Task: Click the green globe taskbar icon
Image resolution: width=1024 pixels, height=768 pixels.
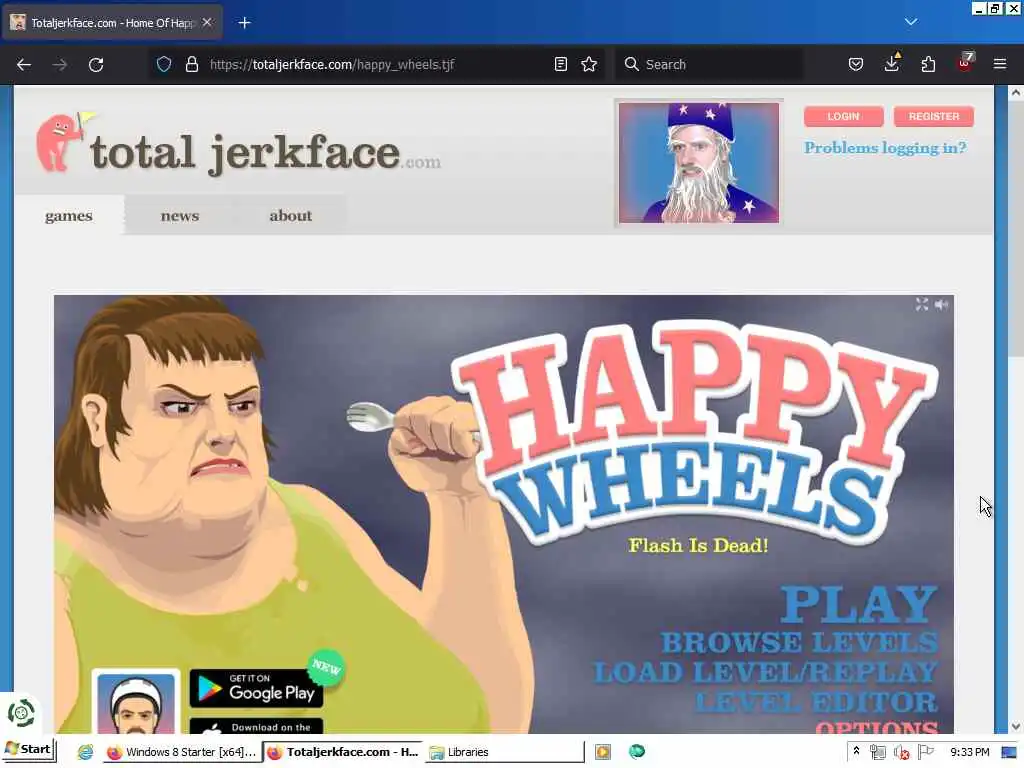Action: pos(637,752)
